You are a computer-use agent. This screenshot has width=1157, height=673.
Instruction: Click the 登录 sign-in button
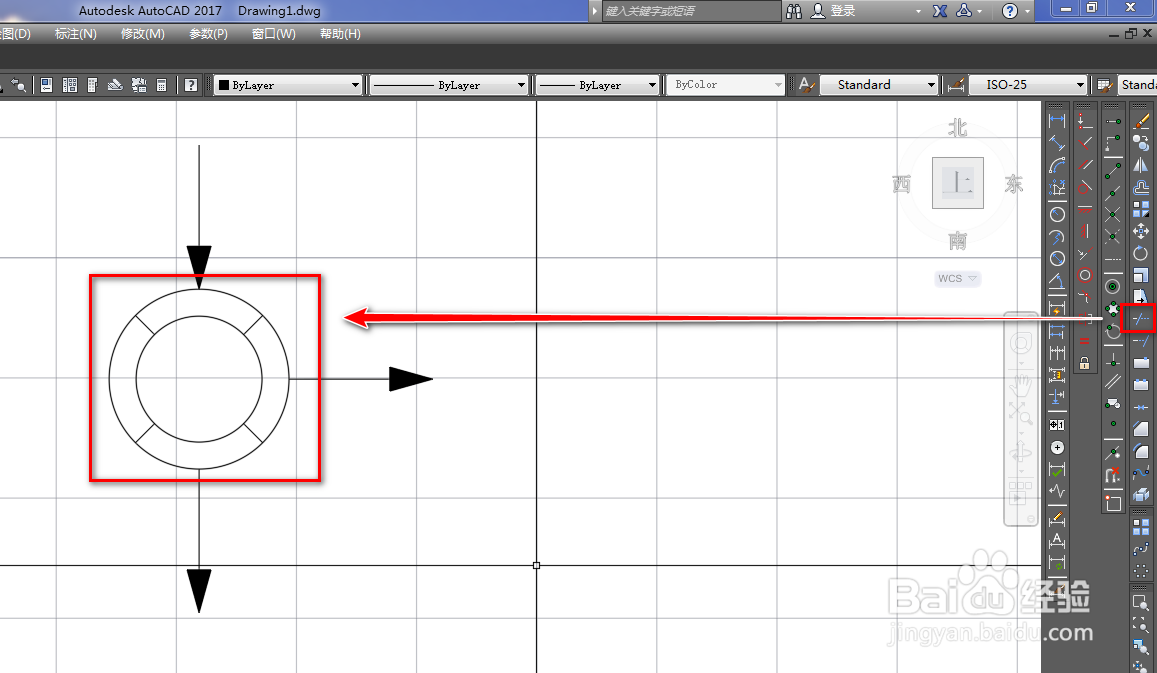click(834, 11)
